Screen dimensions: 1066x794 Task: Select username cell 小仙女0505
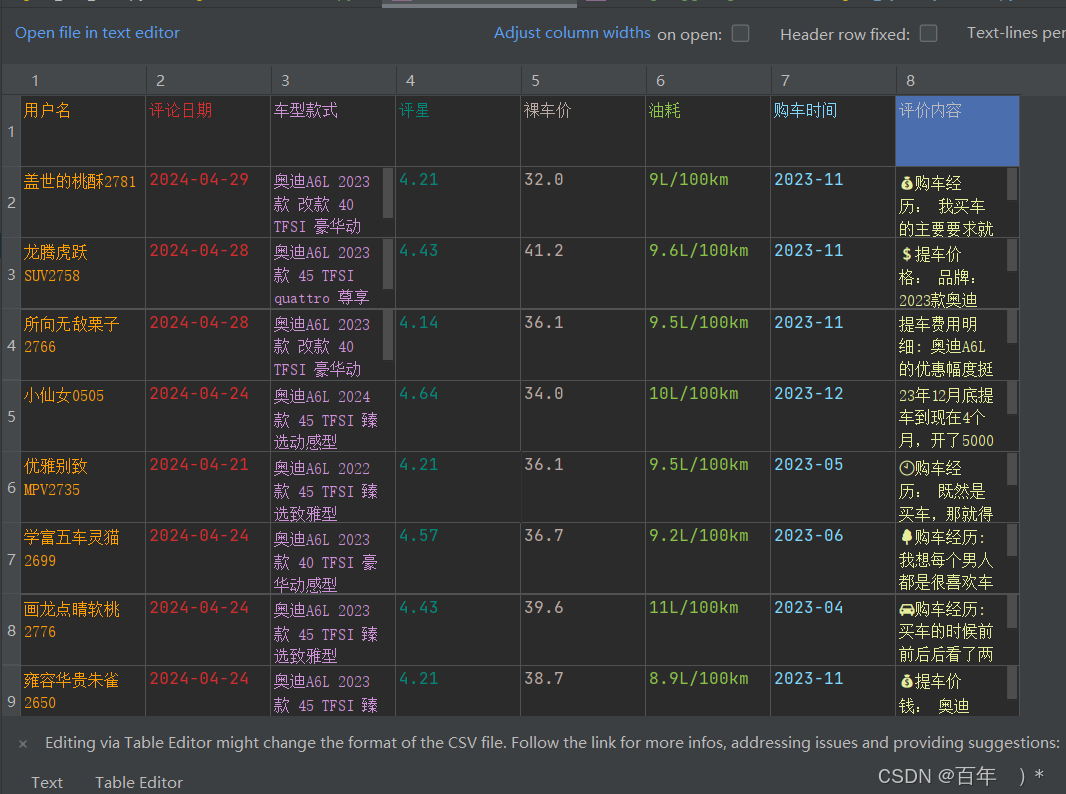click(x=83, y=416)
